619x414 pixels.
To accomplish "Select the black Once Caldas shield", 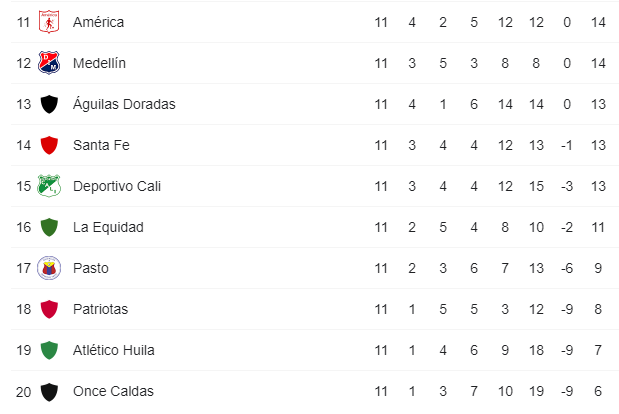I will point(49,392).
